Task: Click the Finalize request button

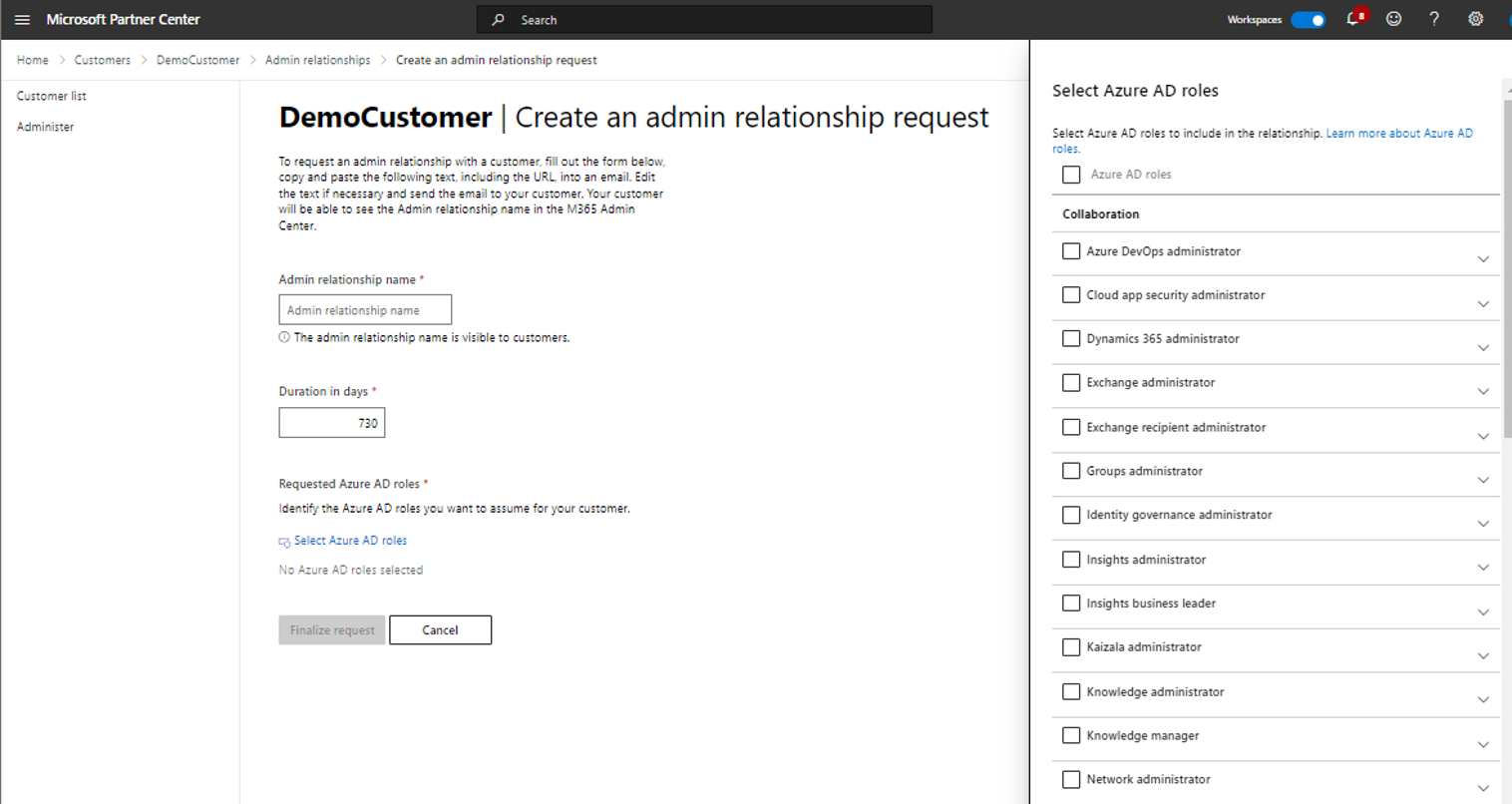Action: click(332, 630)
